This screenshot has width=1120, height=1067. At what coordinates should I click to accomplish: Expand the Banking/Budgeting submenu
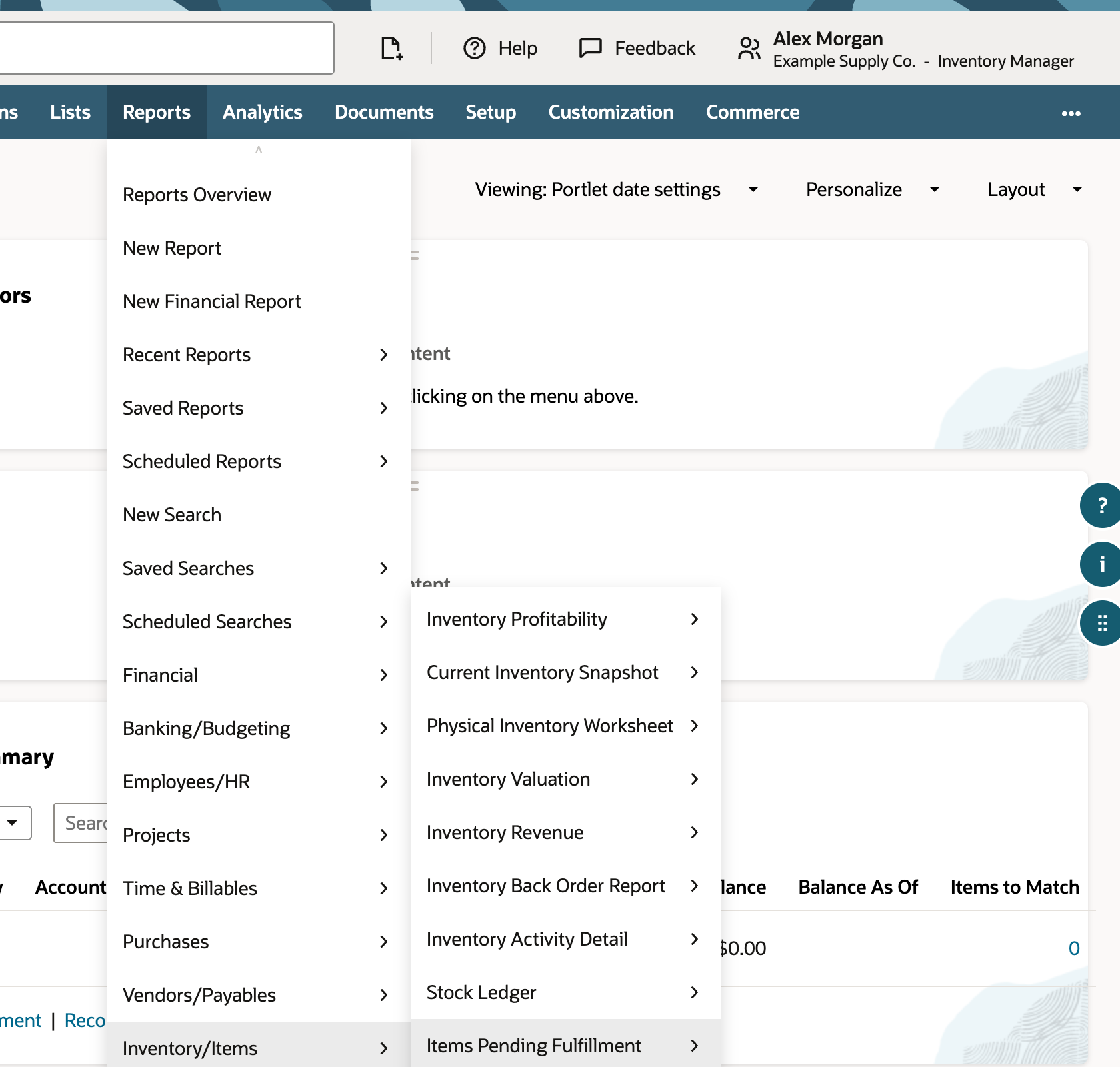pyautogui.click(x=259, y=728)
